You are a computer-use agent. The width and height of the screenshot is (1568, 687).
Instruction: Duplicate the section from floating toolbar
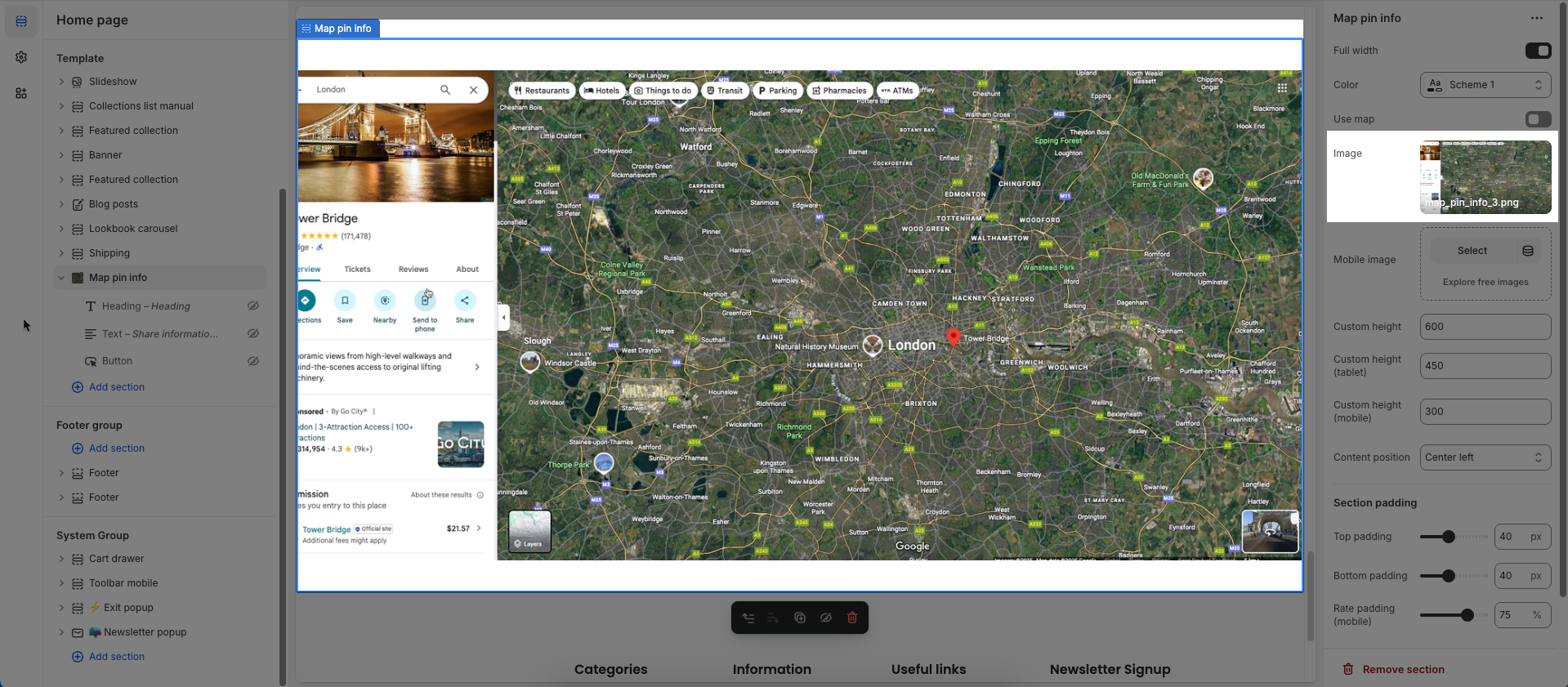(800, 618)
